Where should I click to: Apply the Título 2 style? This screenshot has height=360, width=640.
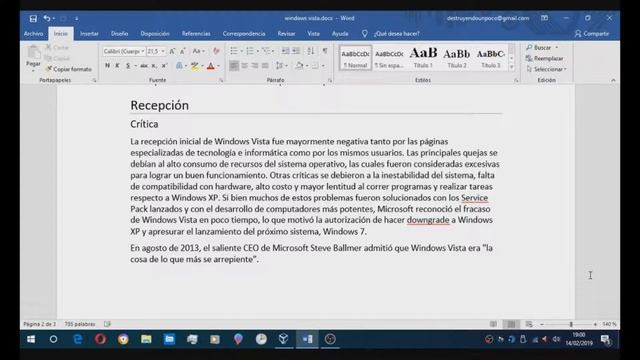coord(457,58)
